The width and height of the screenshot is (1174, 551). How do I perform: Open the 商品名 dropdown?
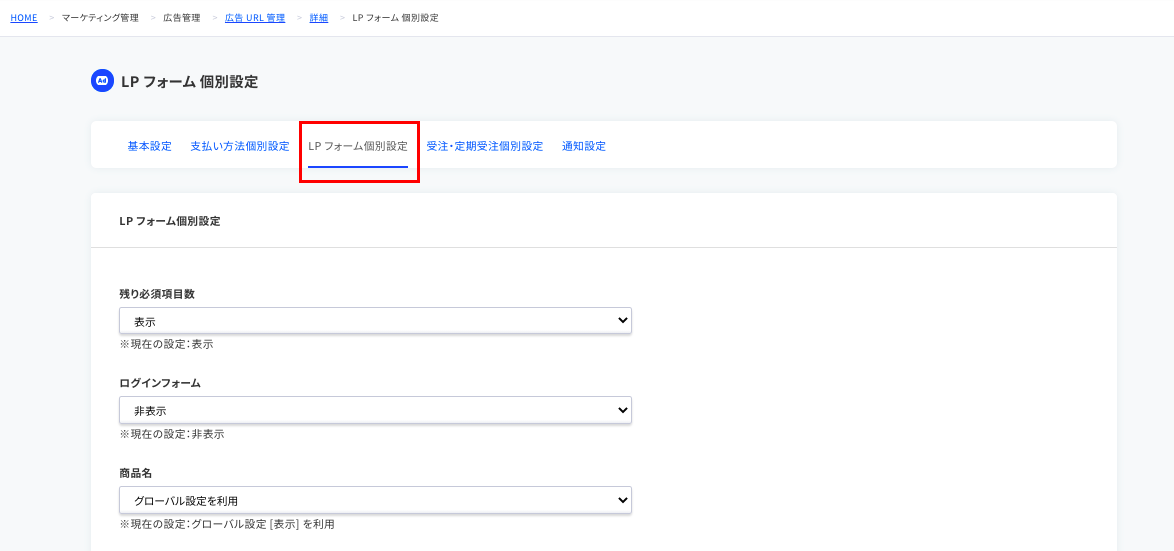(x=375, y=499)
